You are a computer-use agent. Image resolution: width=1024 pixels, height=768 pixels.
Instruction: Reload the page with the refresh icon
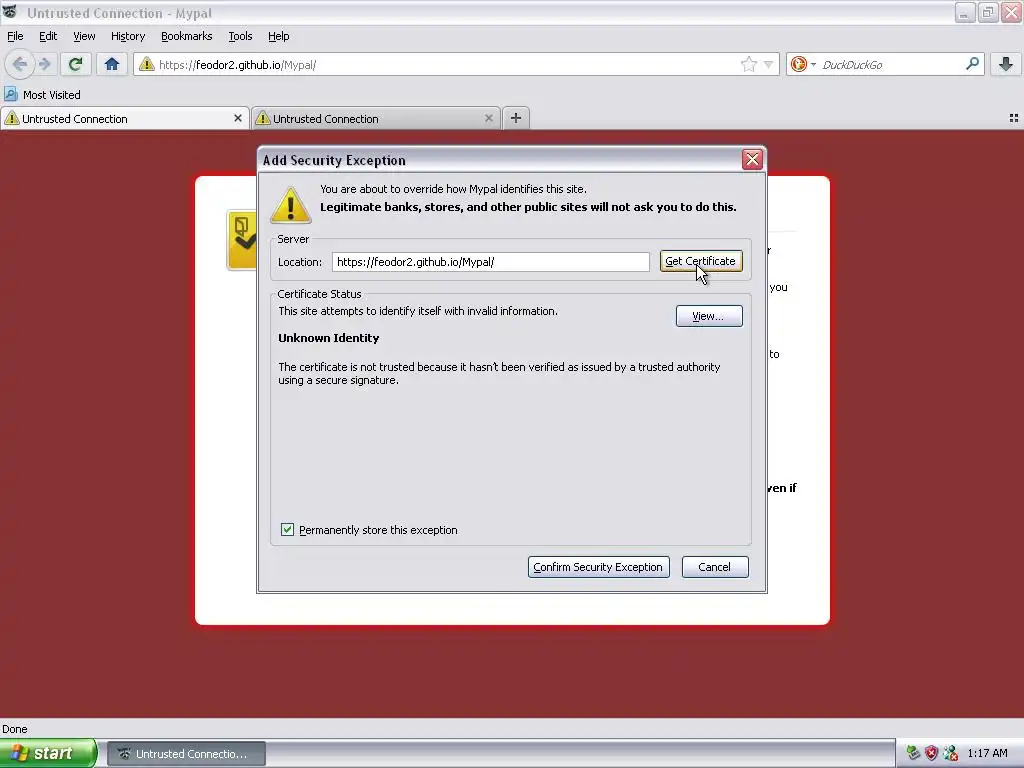(x=75, y=64)
